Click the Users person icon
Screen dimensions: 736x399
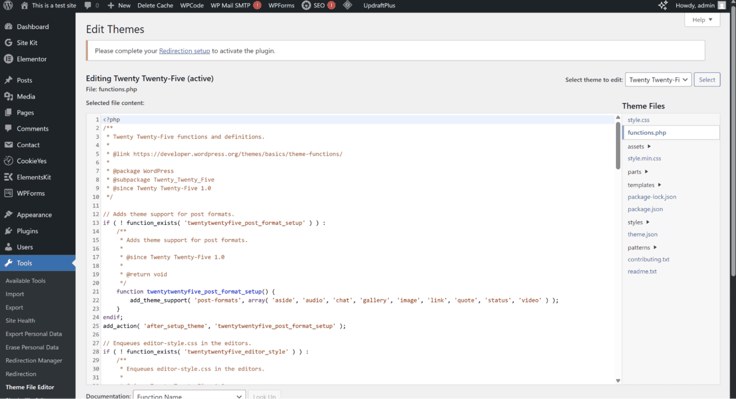click(x=8, y=247)
